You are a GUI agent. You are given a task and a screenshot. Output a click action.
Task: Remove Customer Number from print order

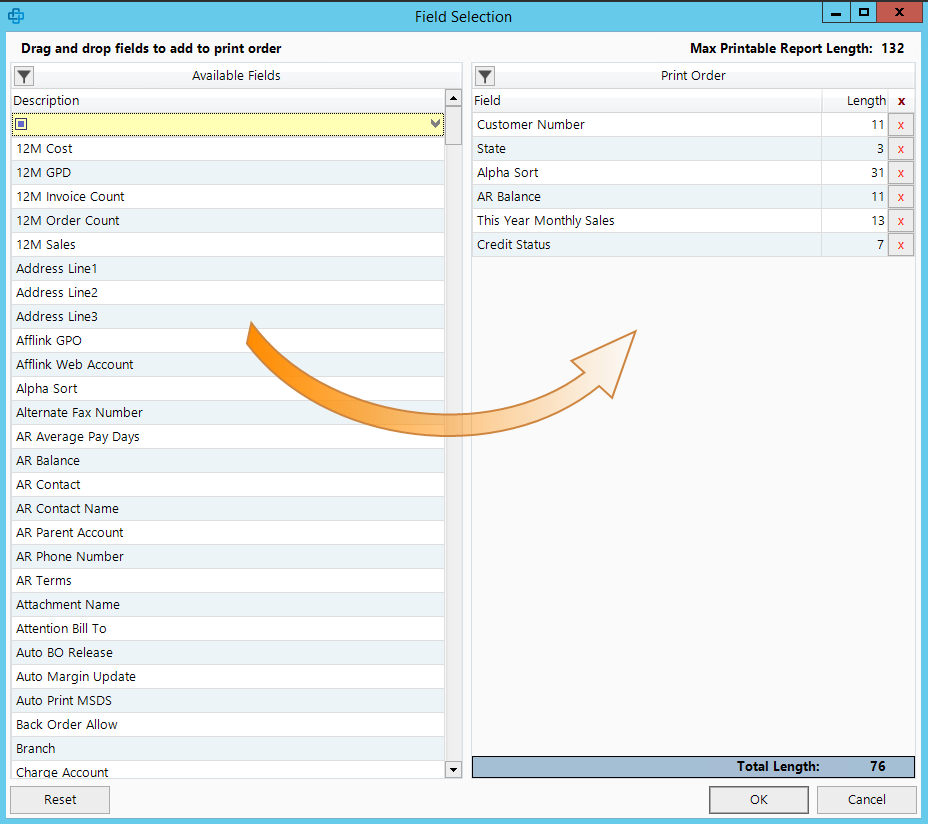coord(900,125)
